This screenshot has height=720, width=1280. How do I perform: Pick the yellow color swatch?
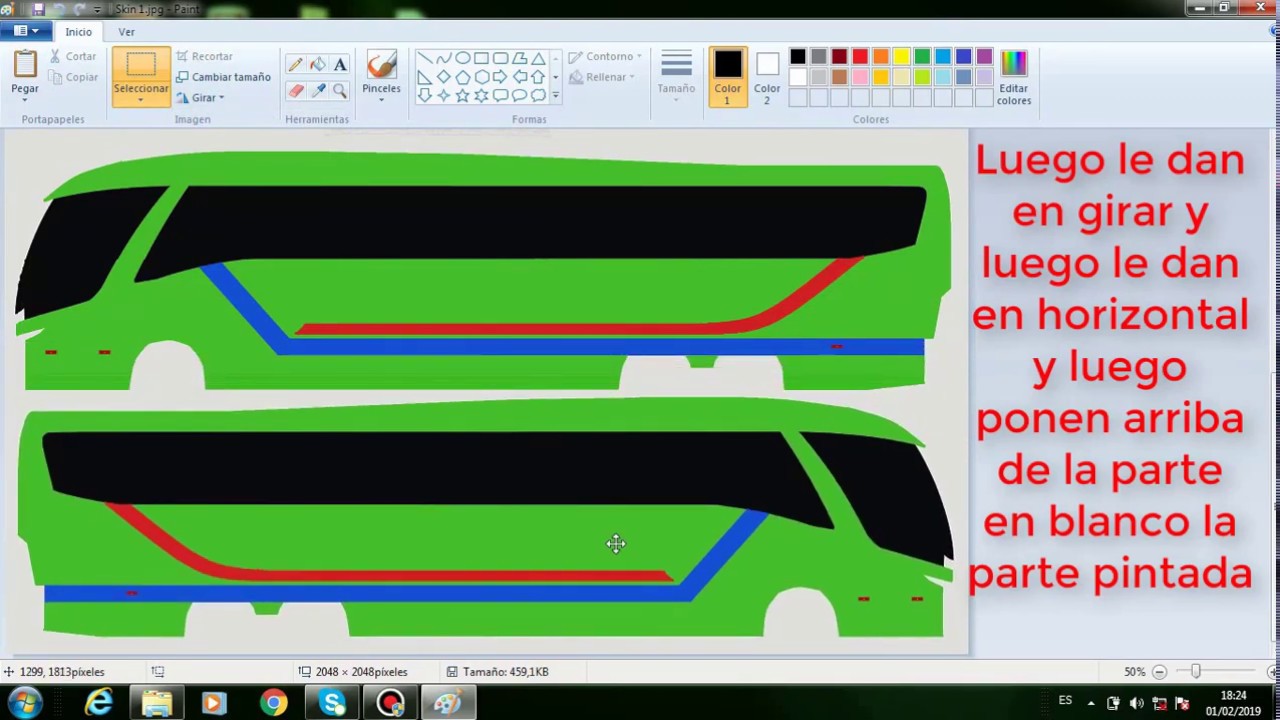[901, 57]
